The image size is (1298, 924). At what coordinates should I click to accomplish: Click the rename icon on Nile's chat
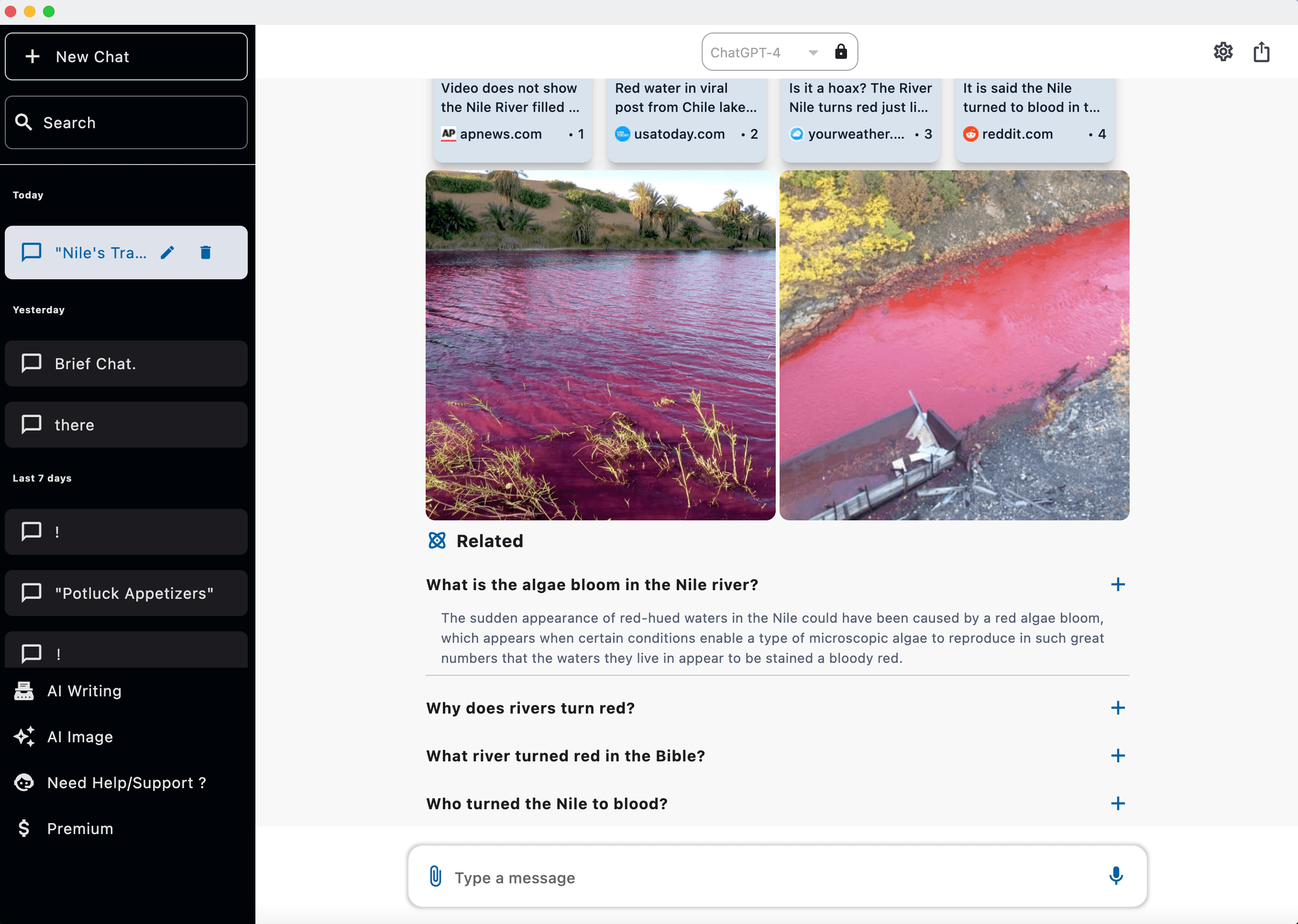coord(169,252)
